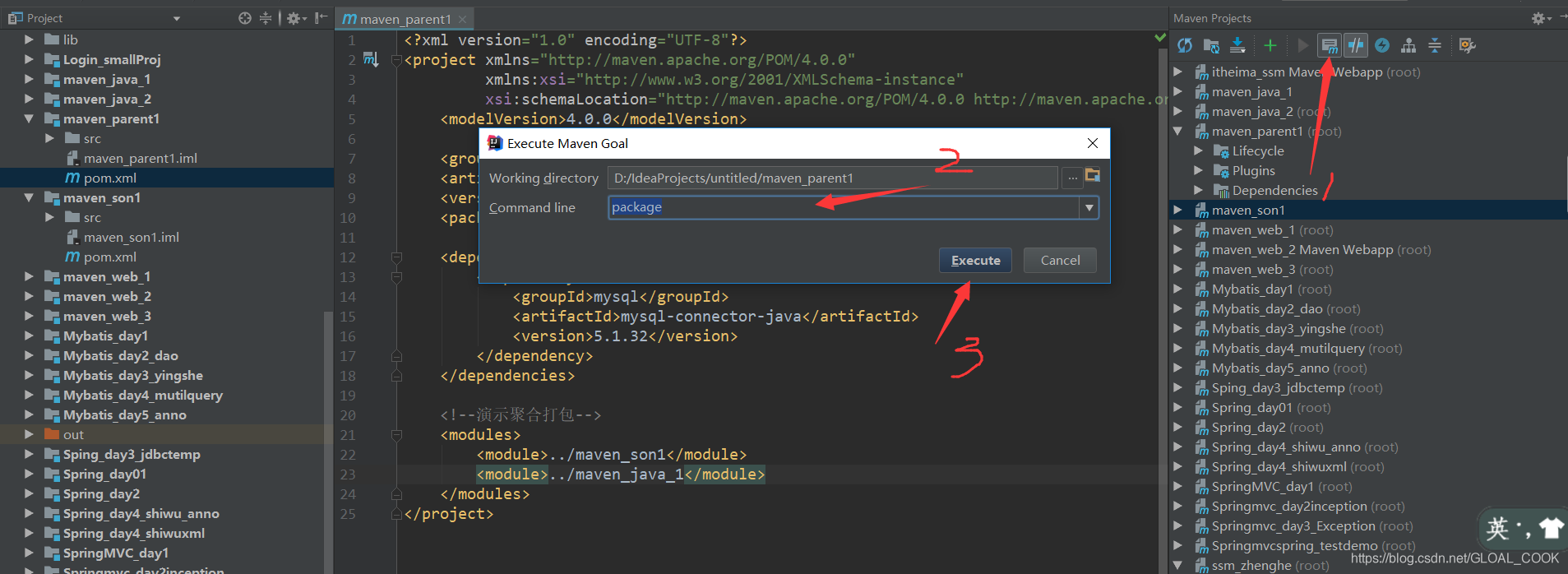Click the maven_java_1 module line in editor

click(x=621, y=474)
